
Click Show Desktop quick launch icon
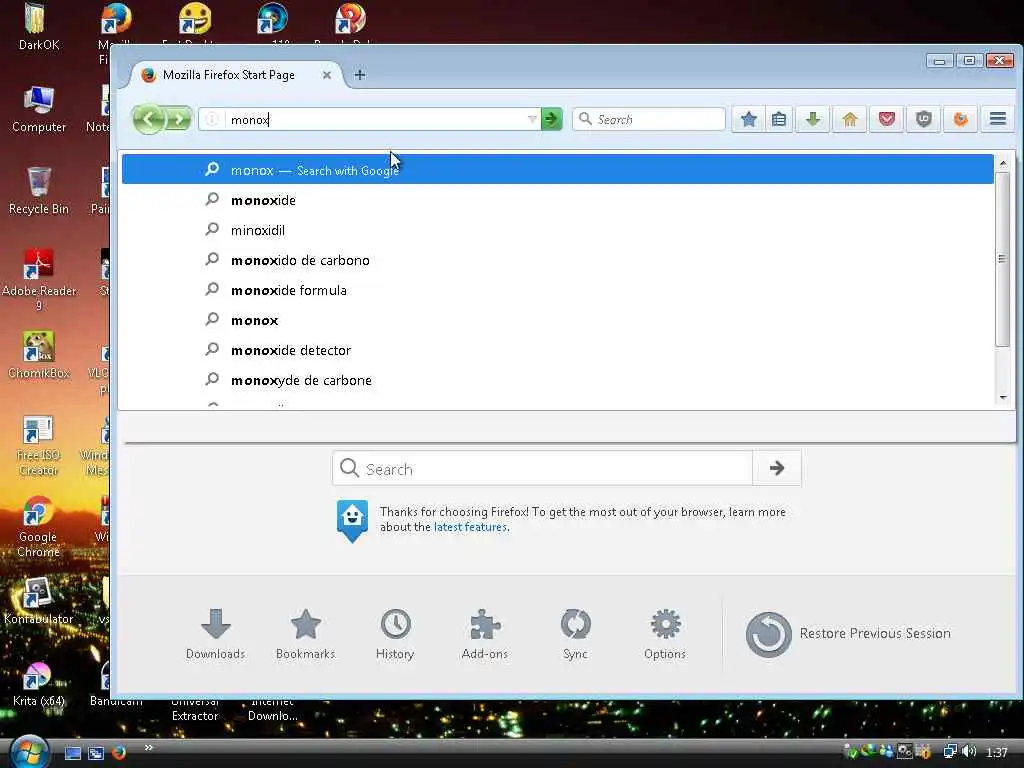tap(73, 753)
